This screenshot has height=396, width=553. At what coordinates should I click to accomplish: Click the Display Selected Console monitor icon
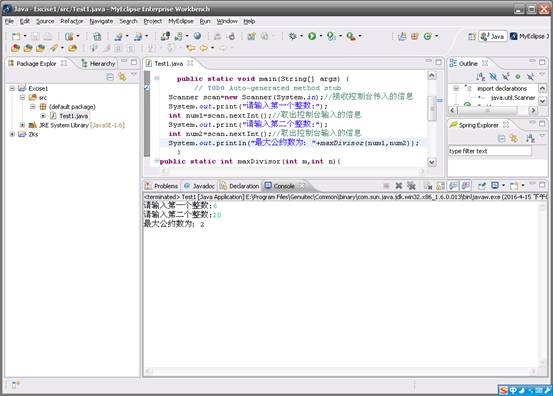pos(495,185)
